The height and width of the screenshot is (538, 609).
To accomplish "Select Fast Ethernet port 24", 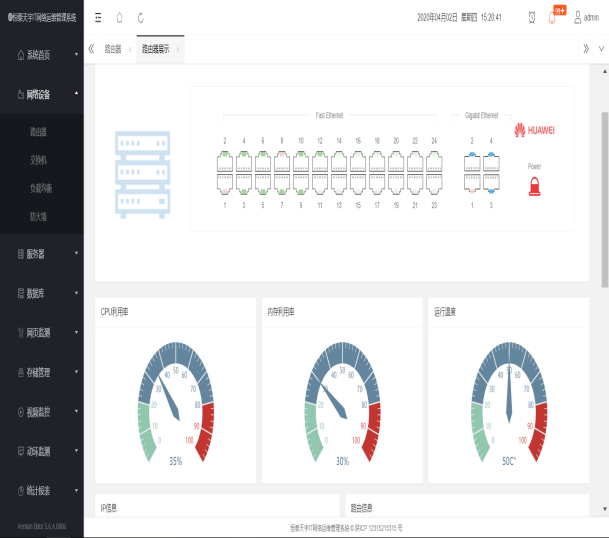I will (434, 161).
